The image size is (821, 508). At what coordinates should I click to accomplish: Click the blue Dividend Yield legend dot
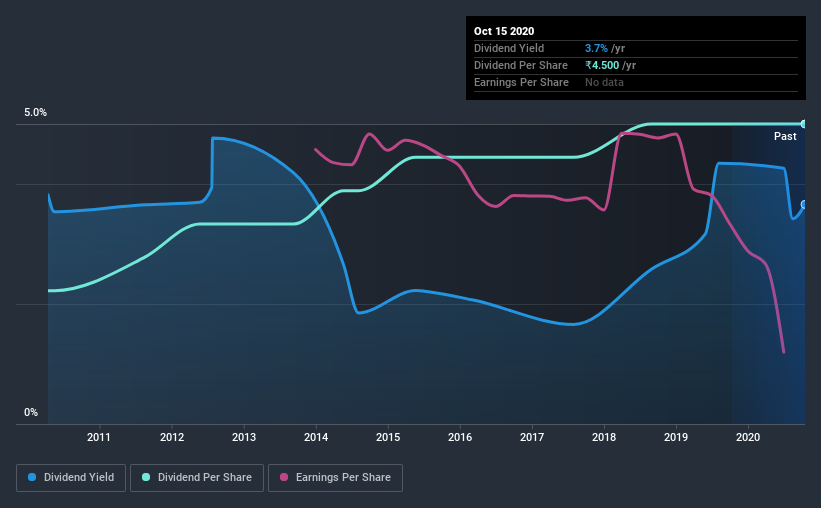[x=32, y=477]
